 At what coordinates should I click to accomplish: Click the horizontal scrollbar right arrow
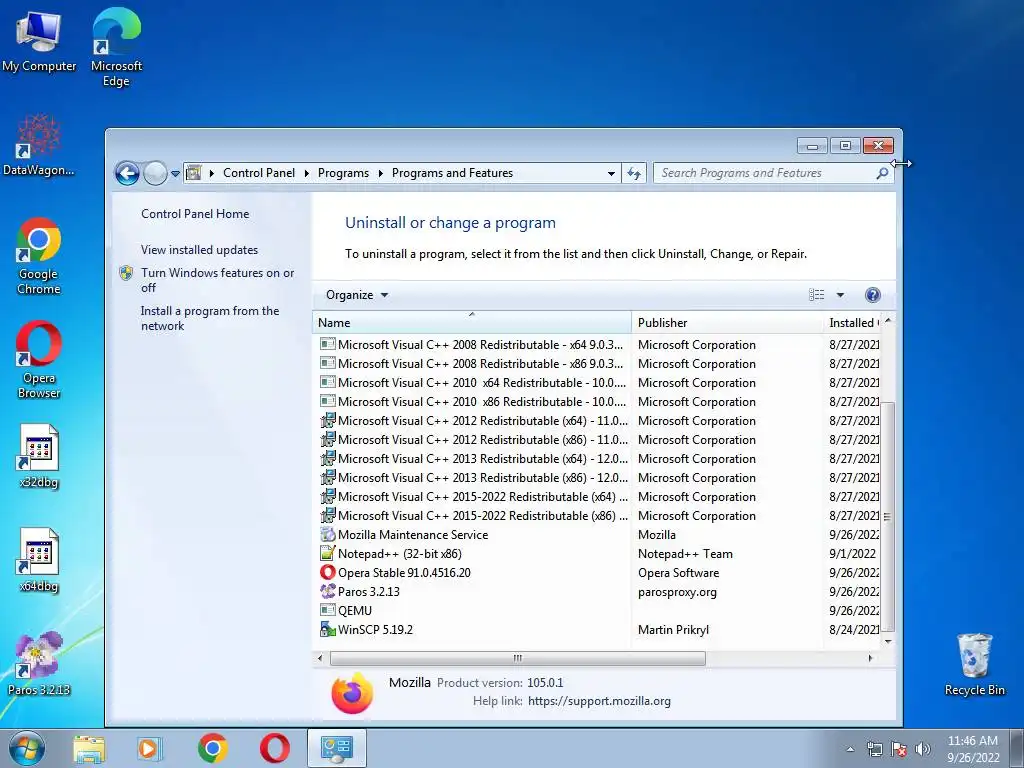(870, 658)
